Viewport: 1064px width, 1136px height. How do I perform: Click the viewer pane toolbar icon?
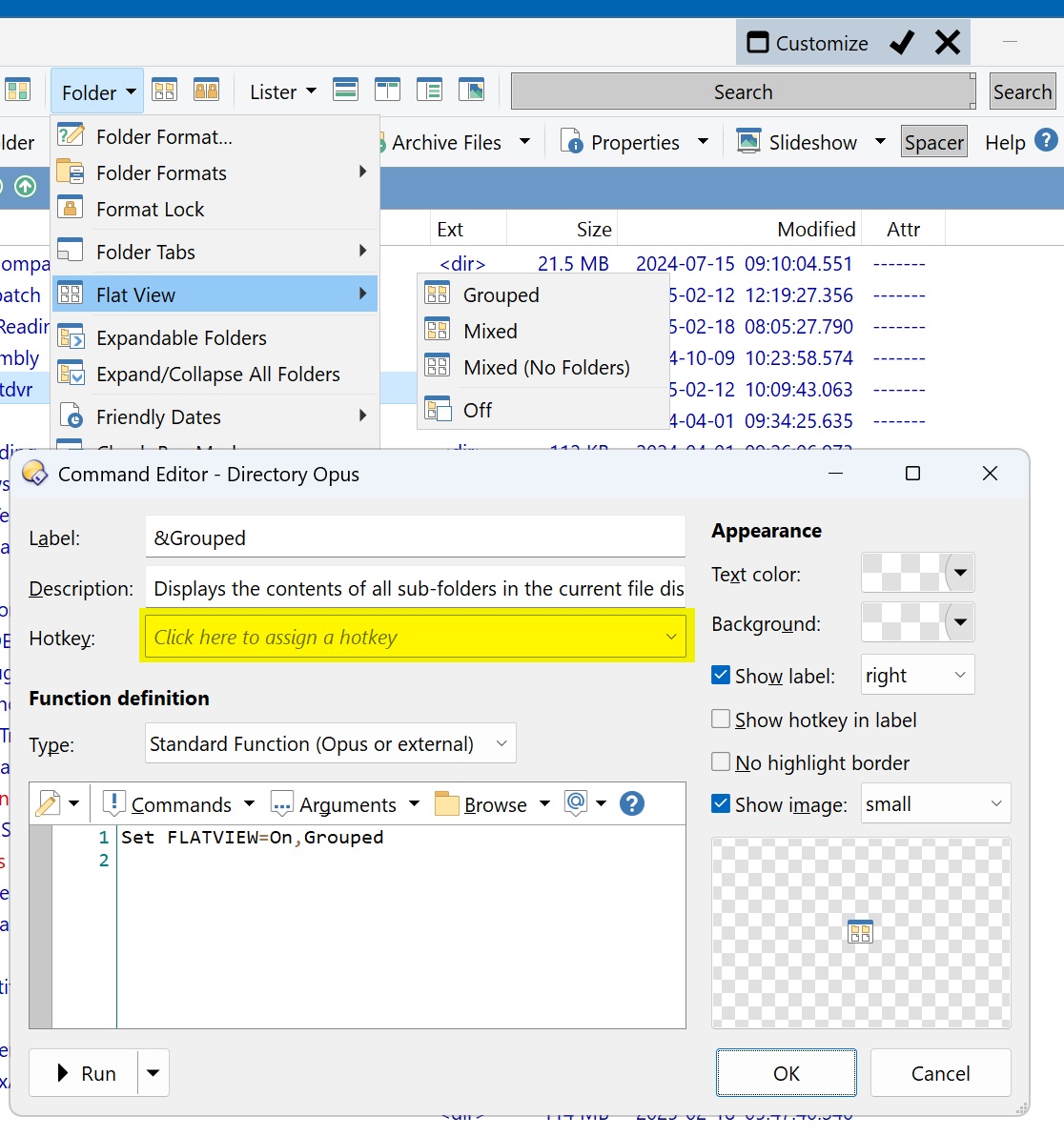[x=472, y=91]
